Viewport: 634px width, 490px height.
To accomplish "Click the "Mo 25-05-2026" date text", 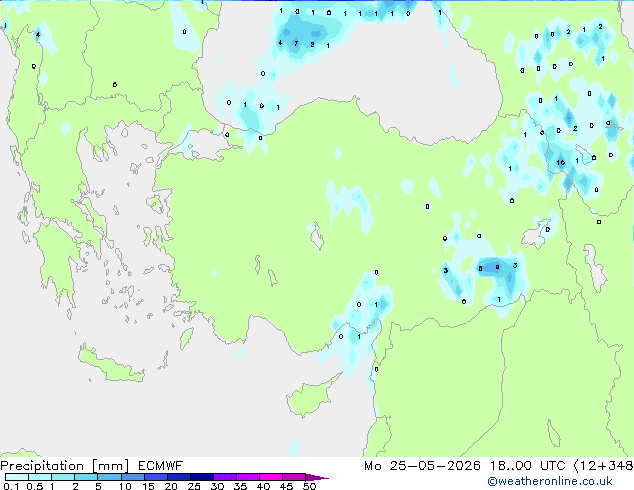I will [422, 466].
